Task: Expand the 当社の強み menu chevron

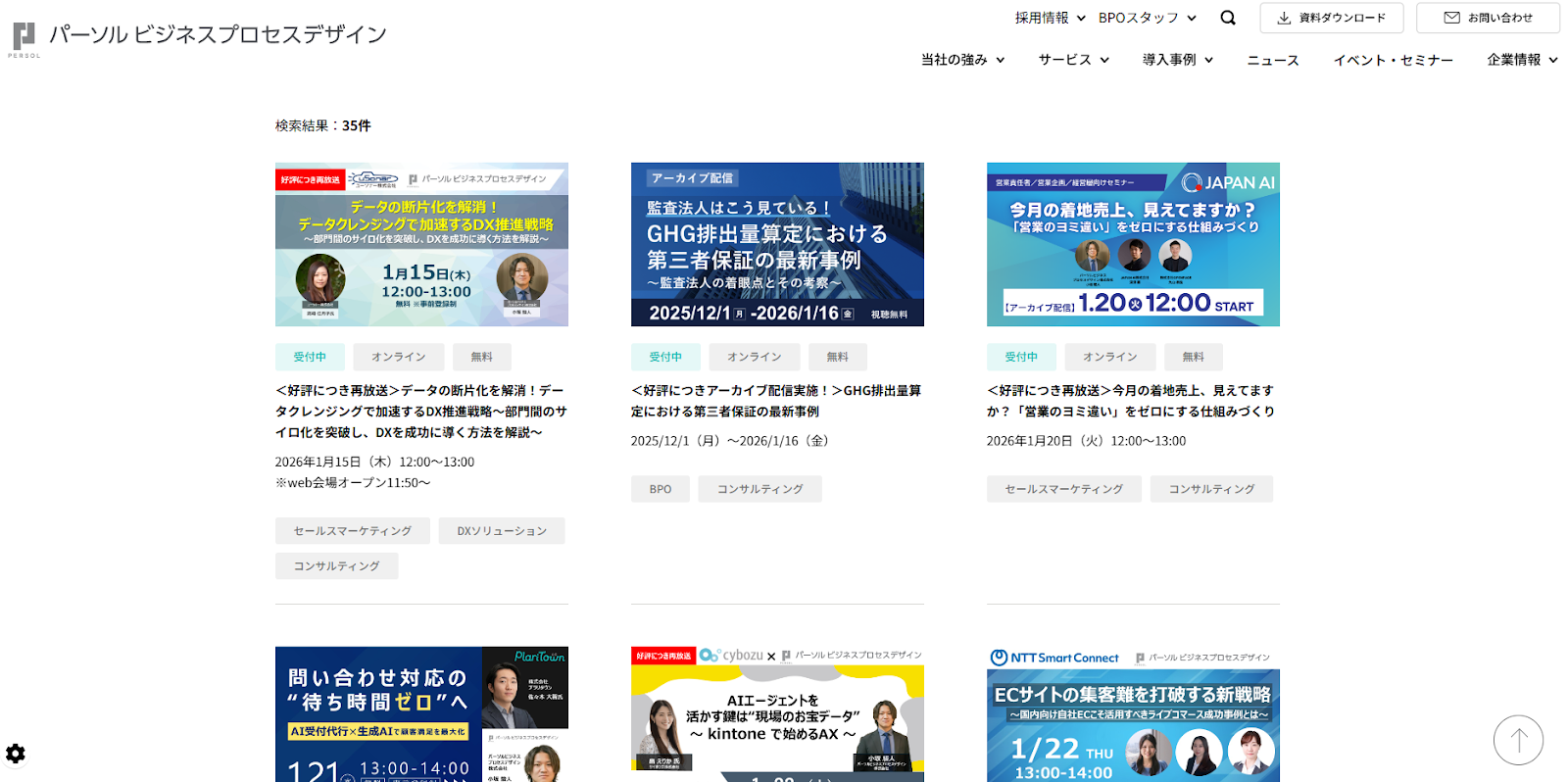Action: (1001, 60)
